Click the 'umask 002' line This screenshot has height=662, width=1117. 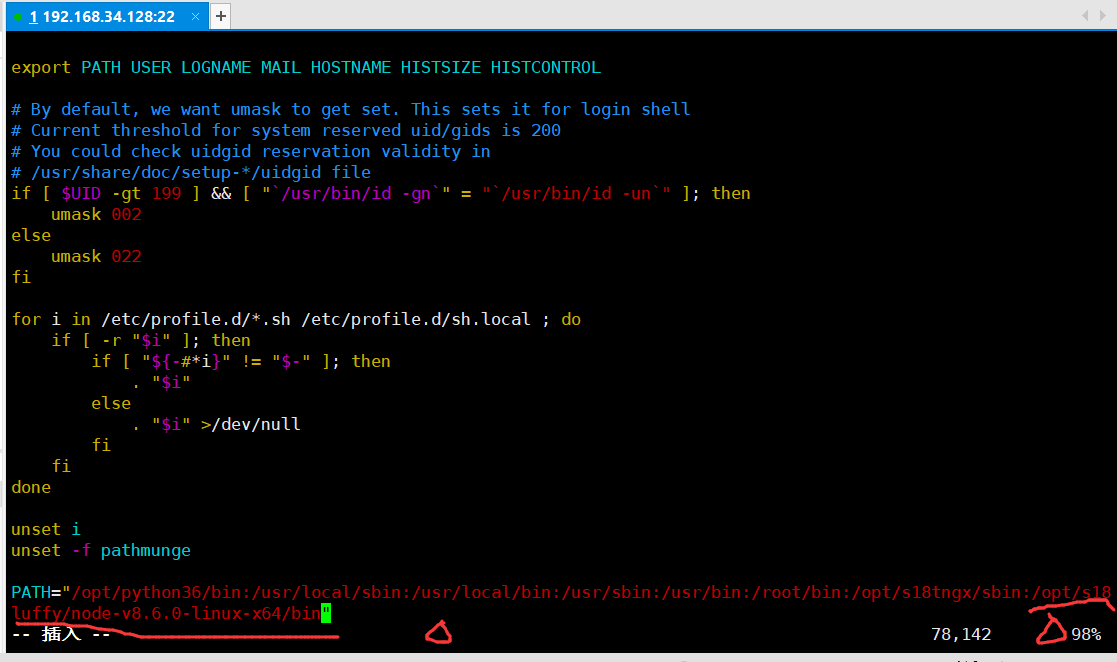(96, 214)
